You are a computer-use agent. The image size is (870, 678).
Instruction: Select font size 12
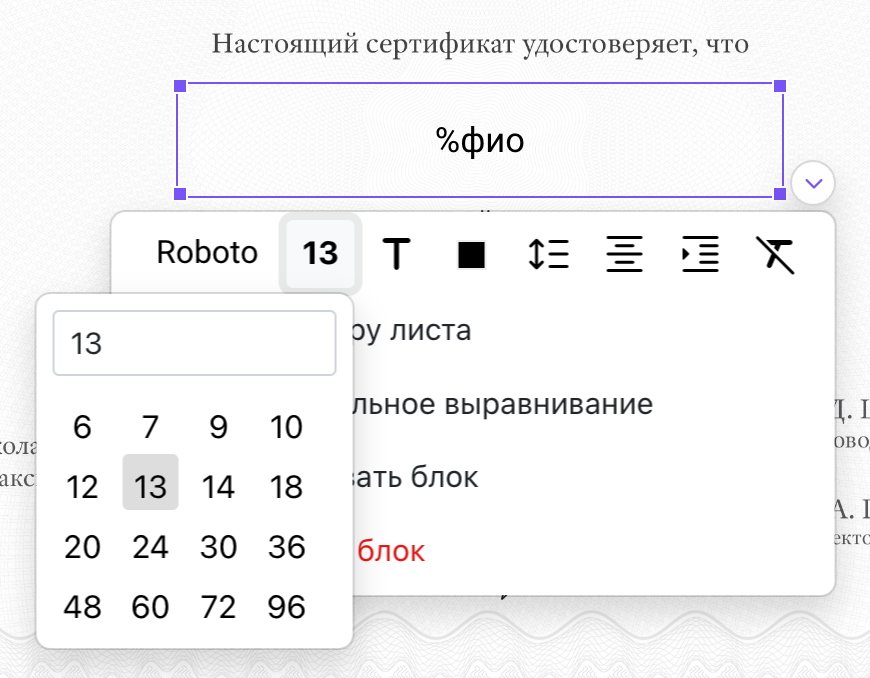tap(82, 487)
